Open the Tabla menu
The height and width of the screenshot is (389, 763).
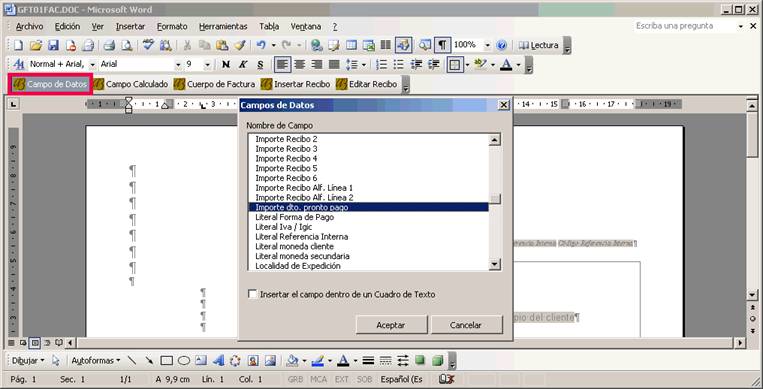pos(269,26)
